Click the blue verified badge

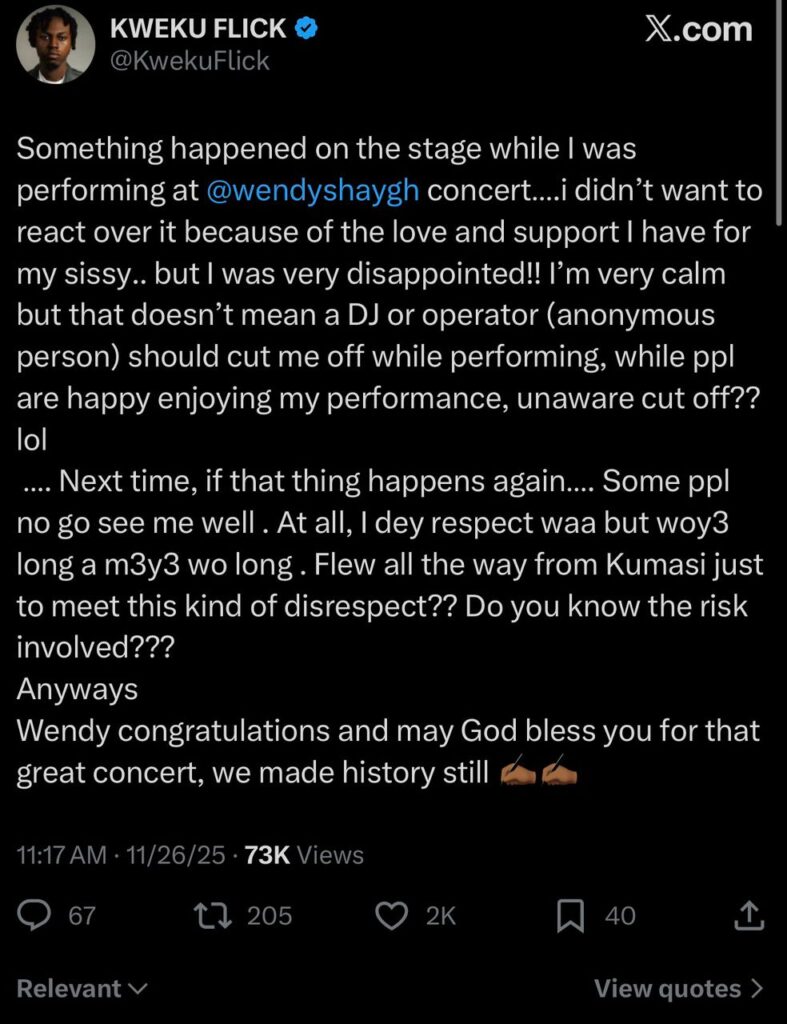[309, 29]
